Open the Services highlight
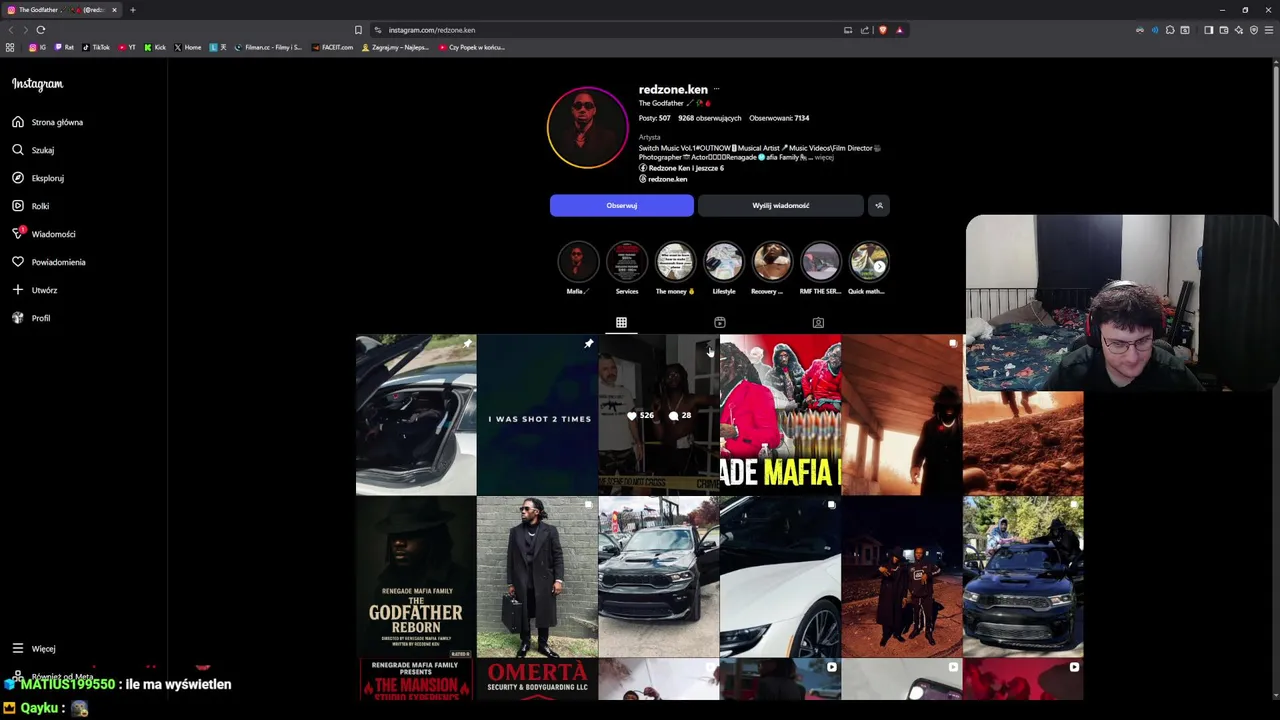This screenshot has height=720, width=1280. 627,262
